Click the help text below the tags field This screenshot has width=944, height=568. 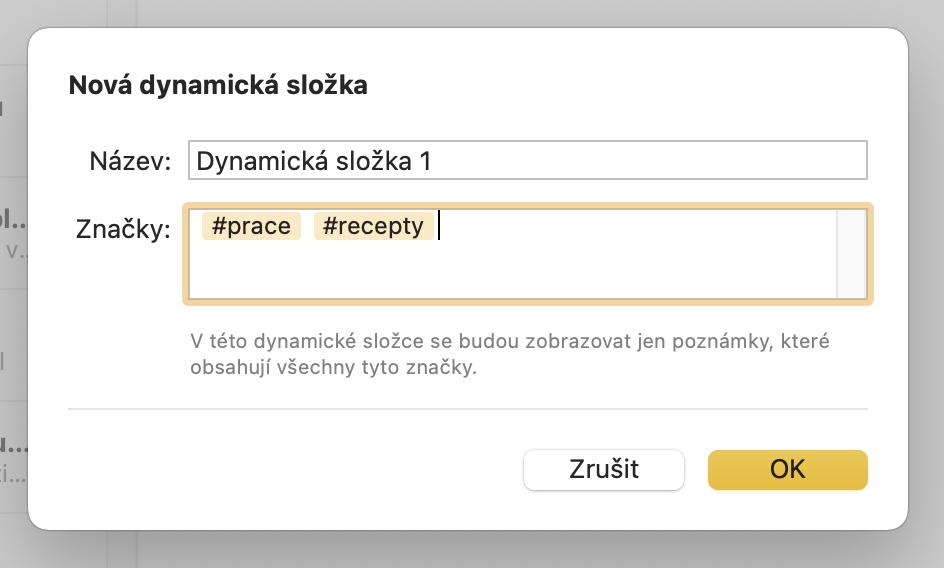tap(510, 354)
